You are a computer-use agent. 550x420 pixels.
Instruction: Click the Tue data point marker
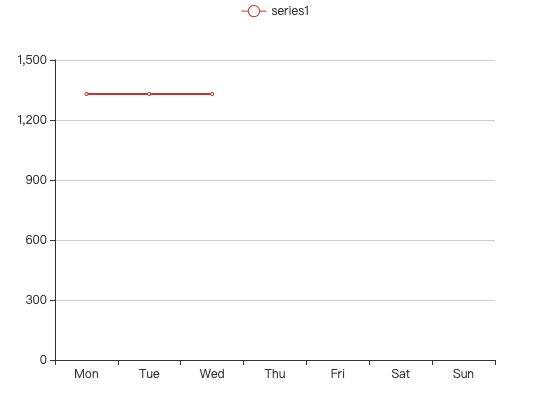coord(149,94)
